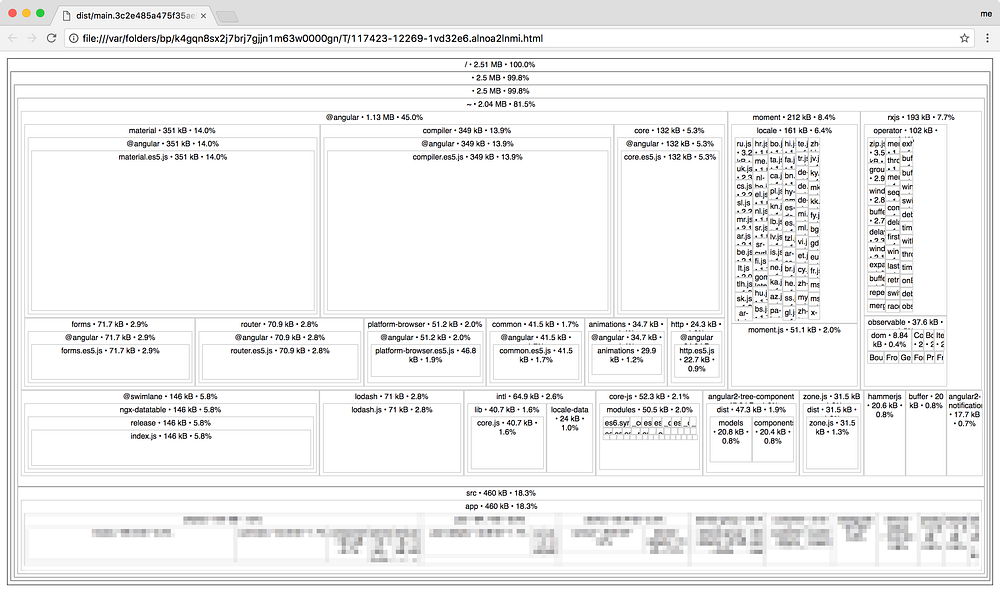1000x592 pixels.
Task: Click 'compiler • 349 kB • 13.9%' label
Action: pos(466,130)
